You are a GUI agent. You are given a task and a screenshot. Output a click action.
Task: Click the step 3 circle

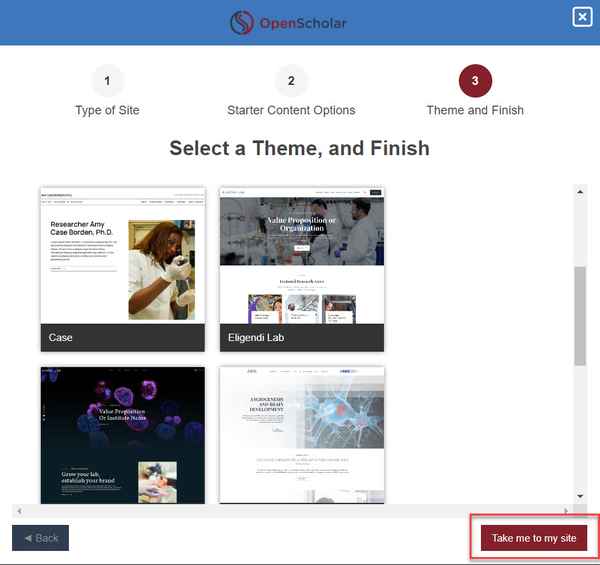click(x=475, y=81)
